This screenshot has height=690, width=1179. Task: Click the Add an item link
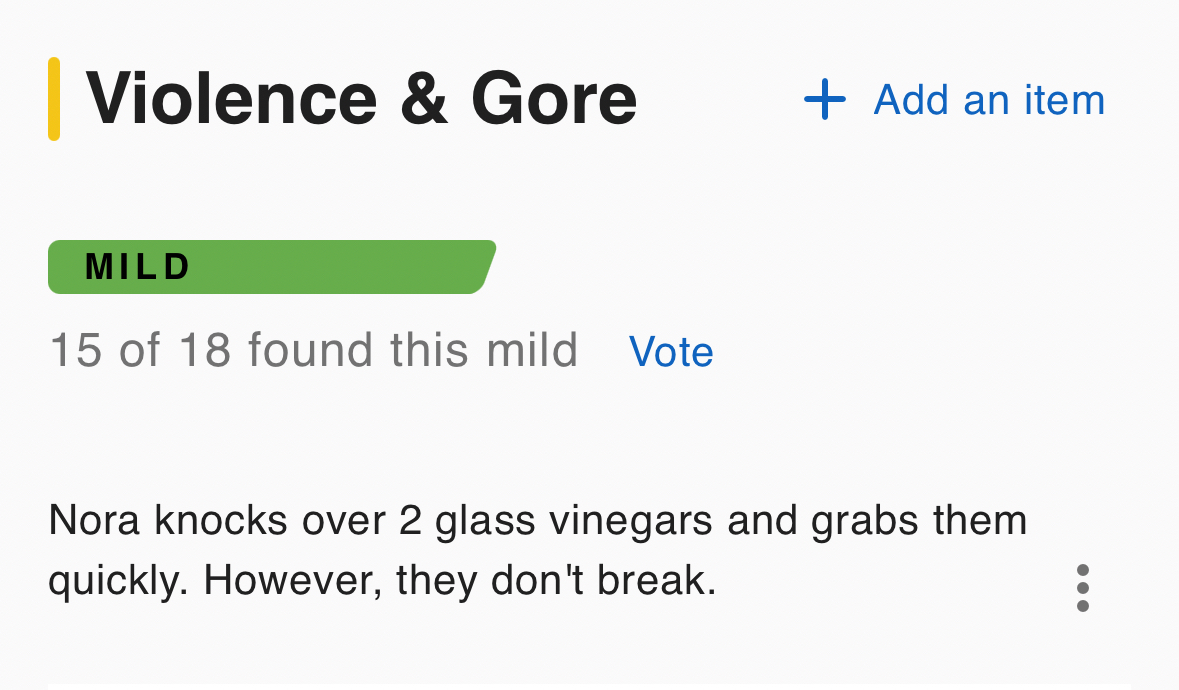point(988,100)
